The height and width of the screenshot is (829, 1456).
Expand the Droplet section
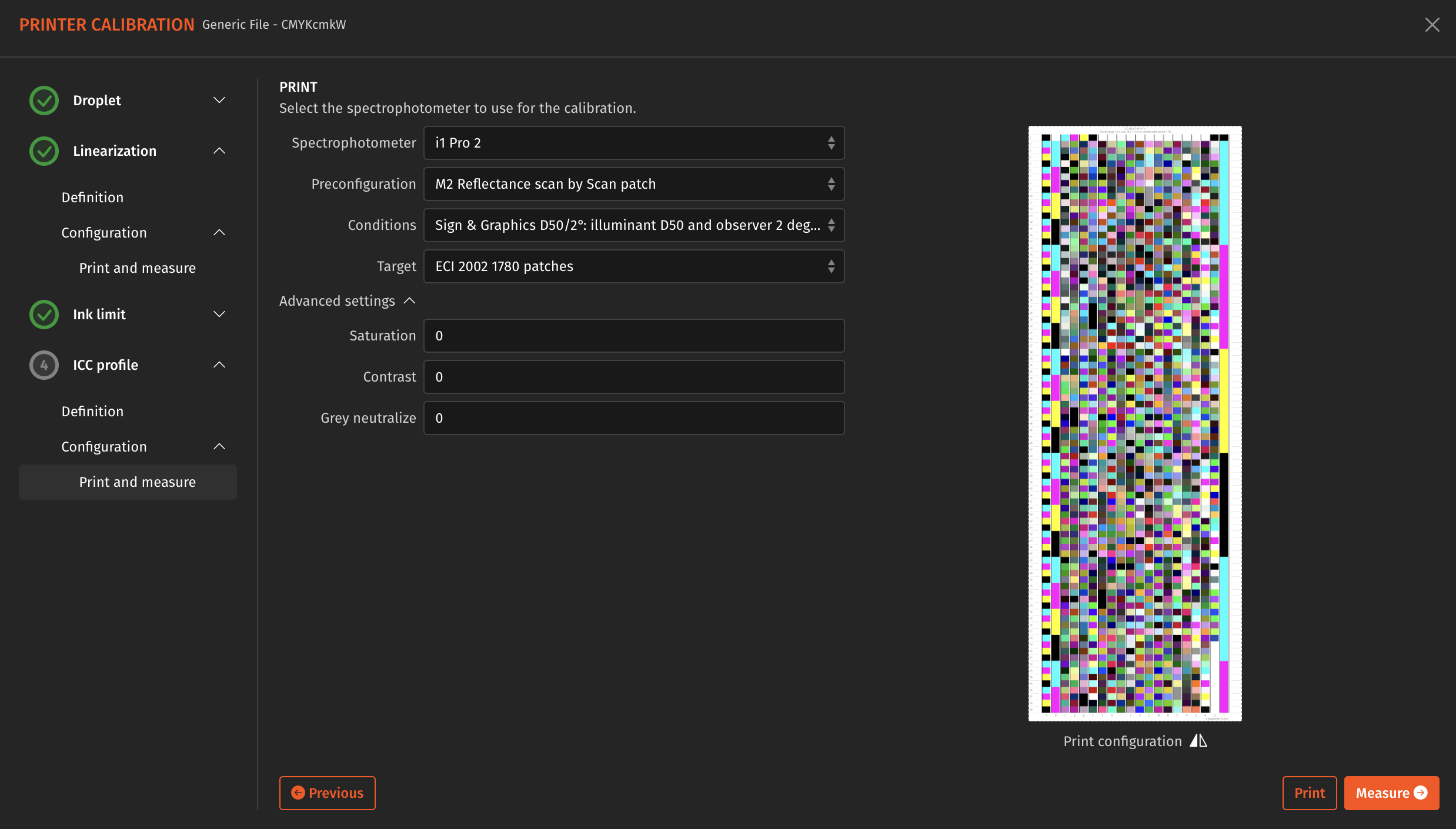pos(219,100)
